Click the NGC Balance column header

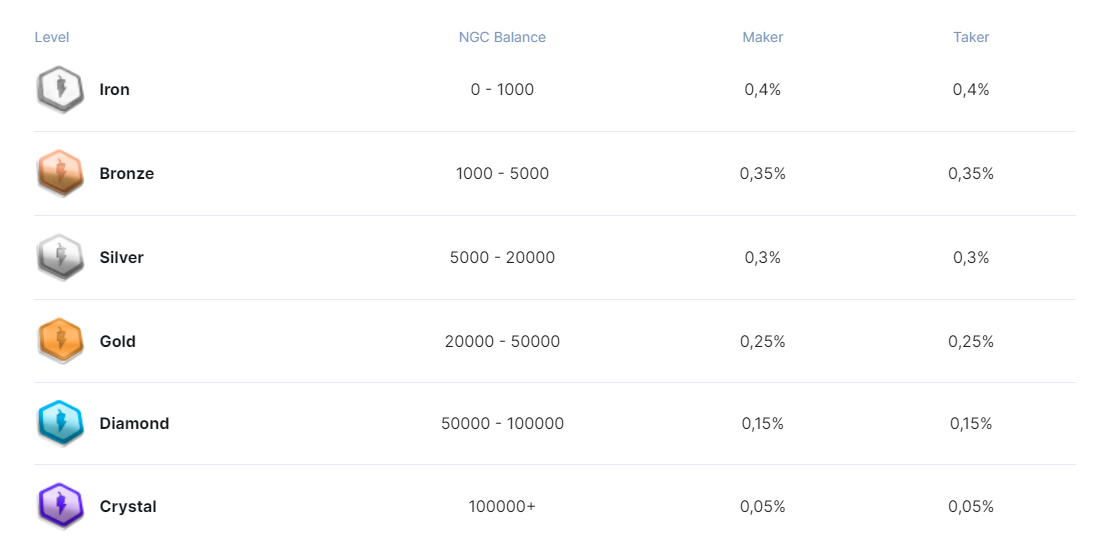coord(502,37)
